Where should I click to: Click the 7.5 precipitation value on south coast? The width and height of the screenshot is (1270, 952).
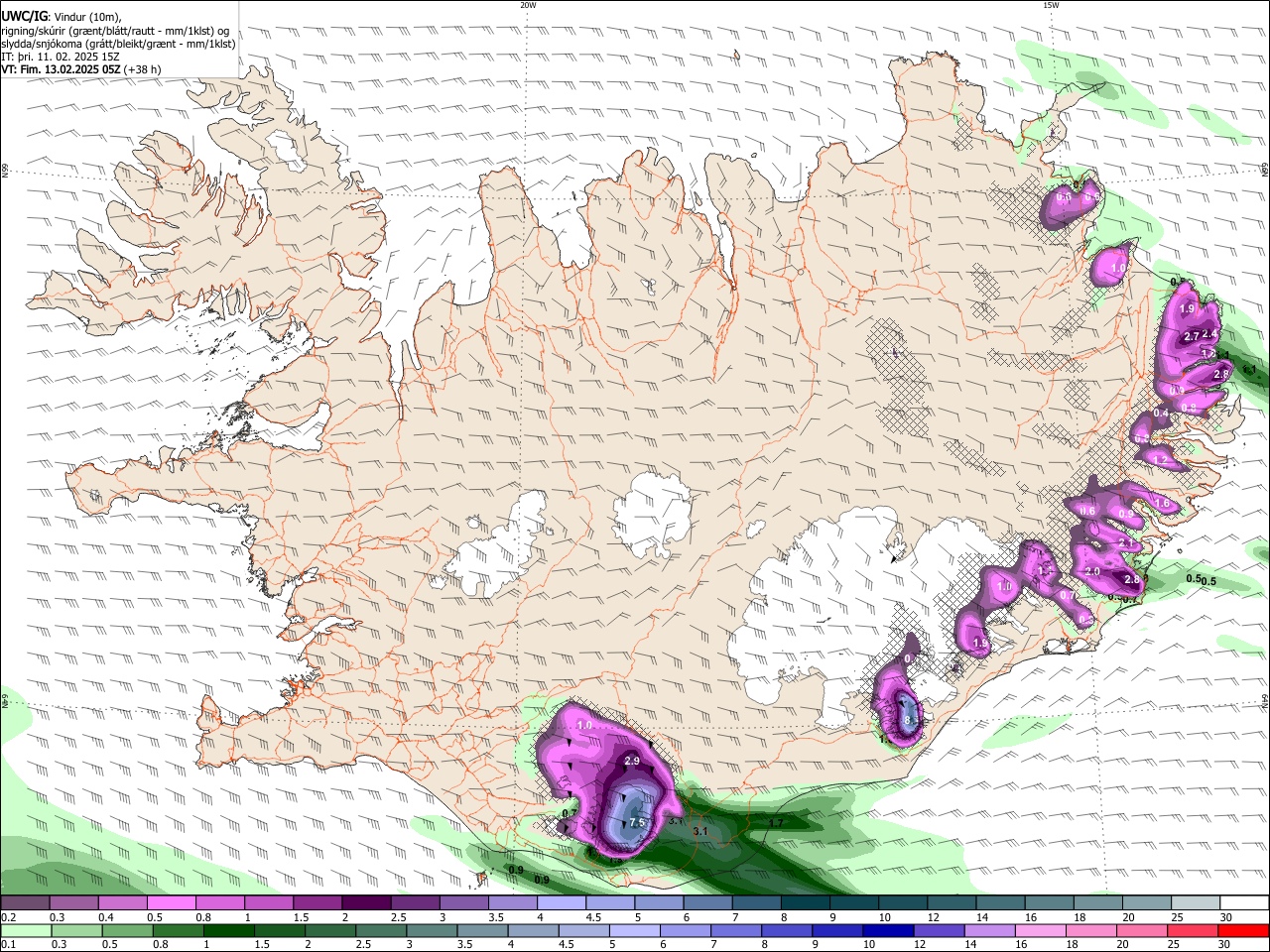638,822
